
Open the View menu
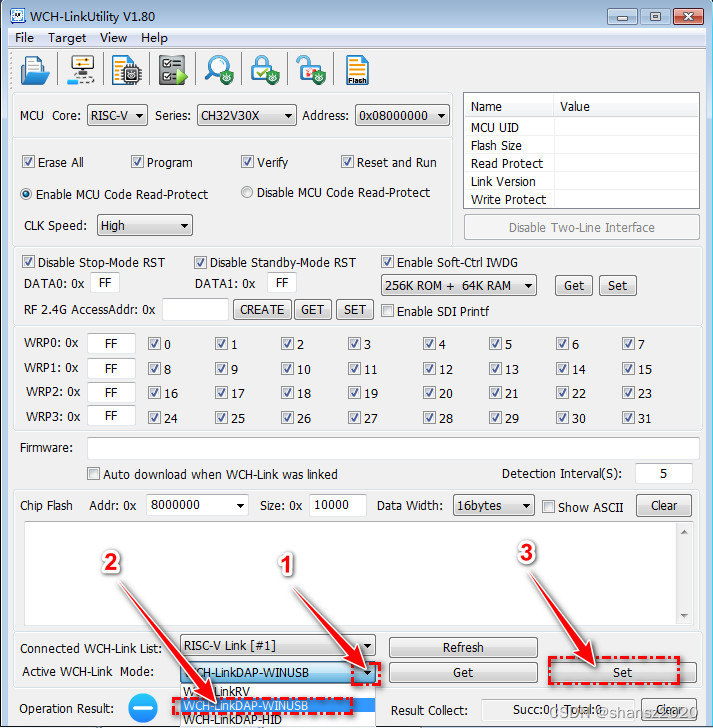tap(113, 38)
